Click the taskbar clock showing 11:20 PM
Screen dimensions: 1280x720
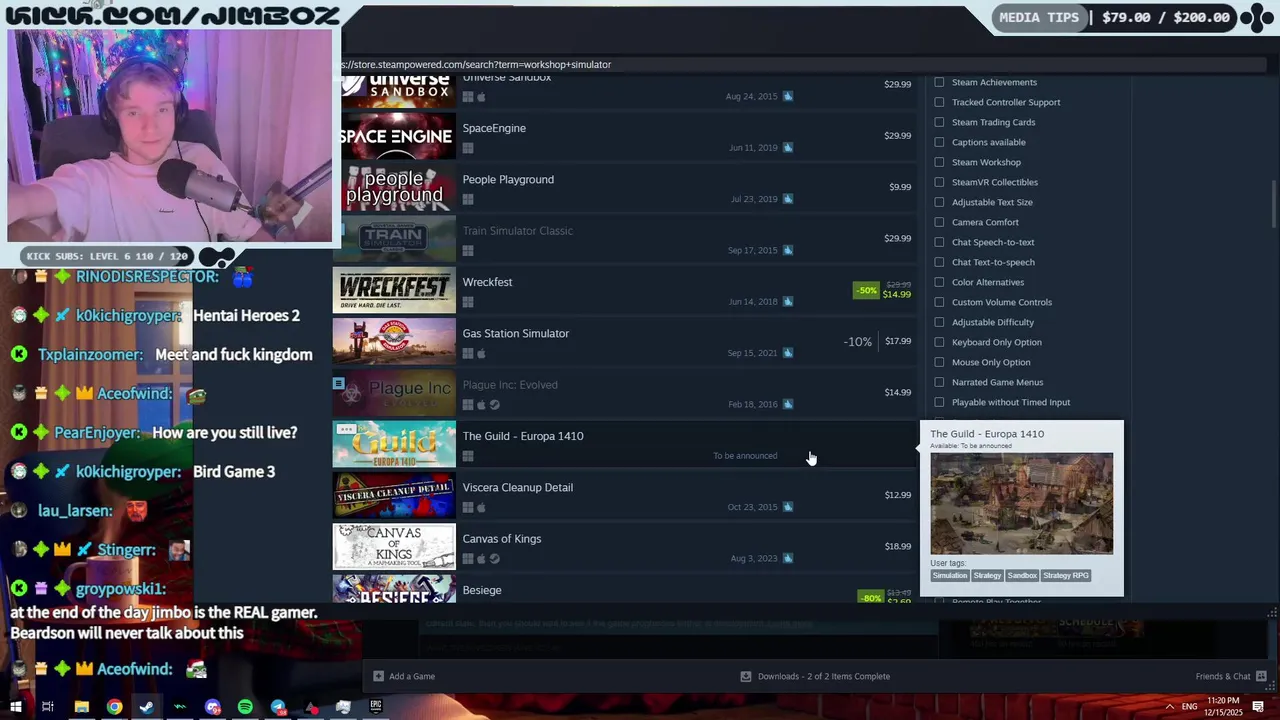click(1223, 706)
